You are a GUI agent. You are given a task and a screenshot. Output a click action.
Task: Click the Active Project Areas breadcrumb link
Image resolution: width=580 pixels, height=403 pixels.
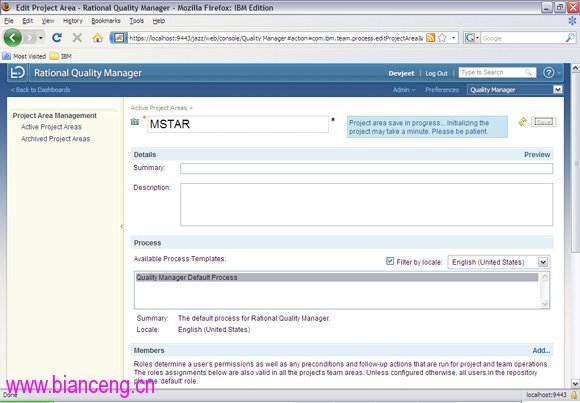tap(159, 108)
